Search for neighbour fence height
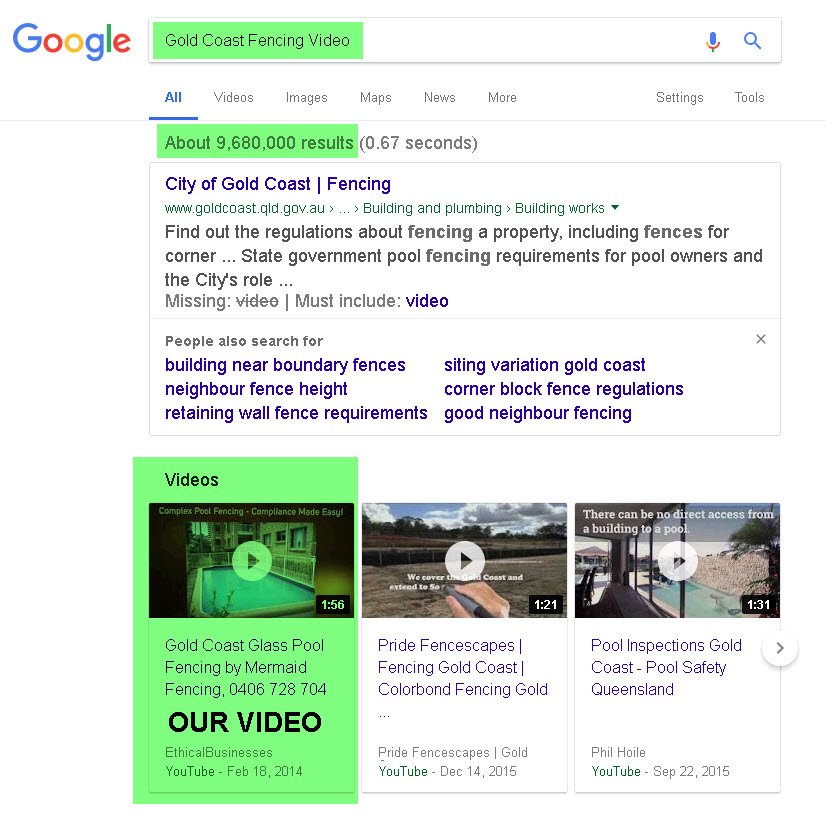Screen dimensions: 826x815 pyautogui.click(x=256, y=389)
